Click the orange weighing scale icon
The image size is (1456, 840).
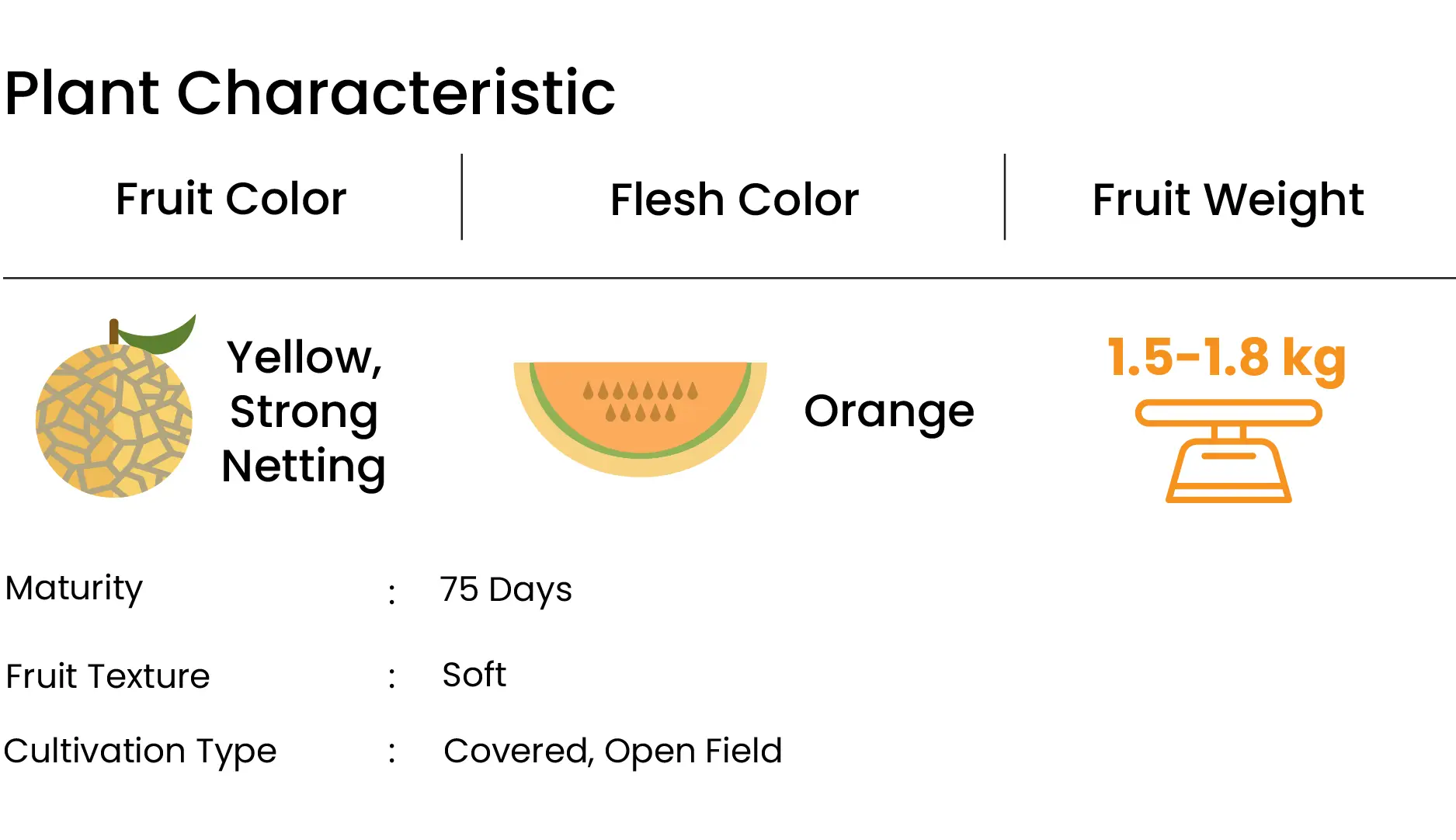tap(1228, 451)
